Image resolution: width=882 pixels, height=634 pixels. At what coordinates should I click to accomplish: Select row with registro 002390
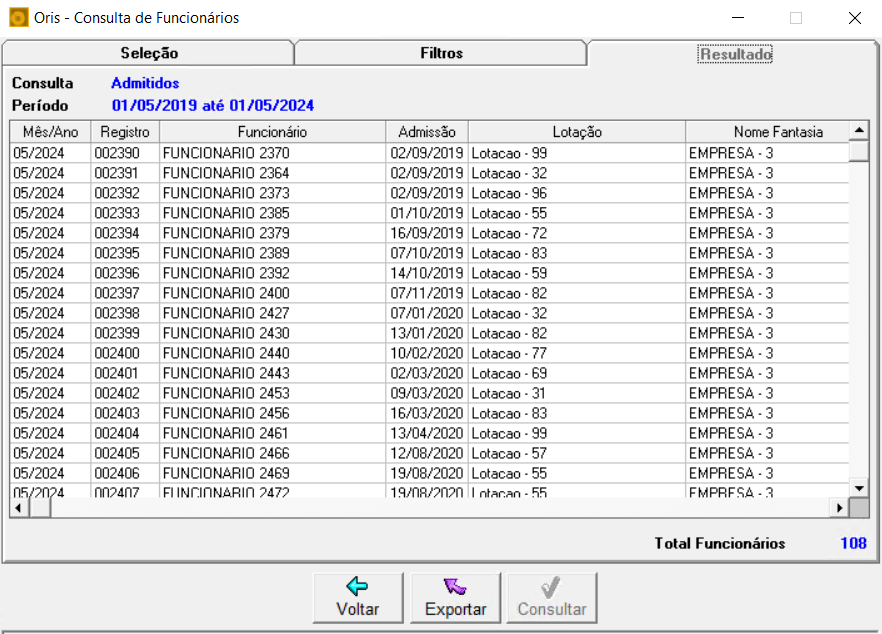click(429, 153)
